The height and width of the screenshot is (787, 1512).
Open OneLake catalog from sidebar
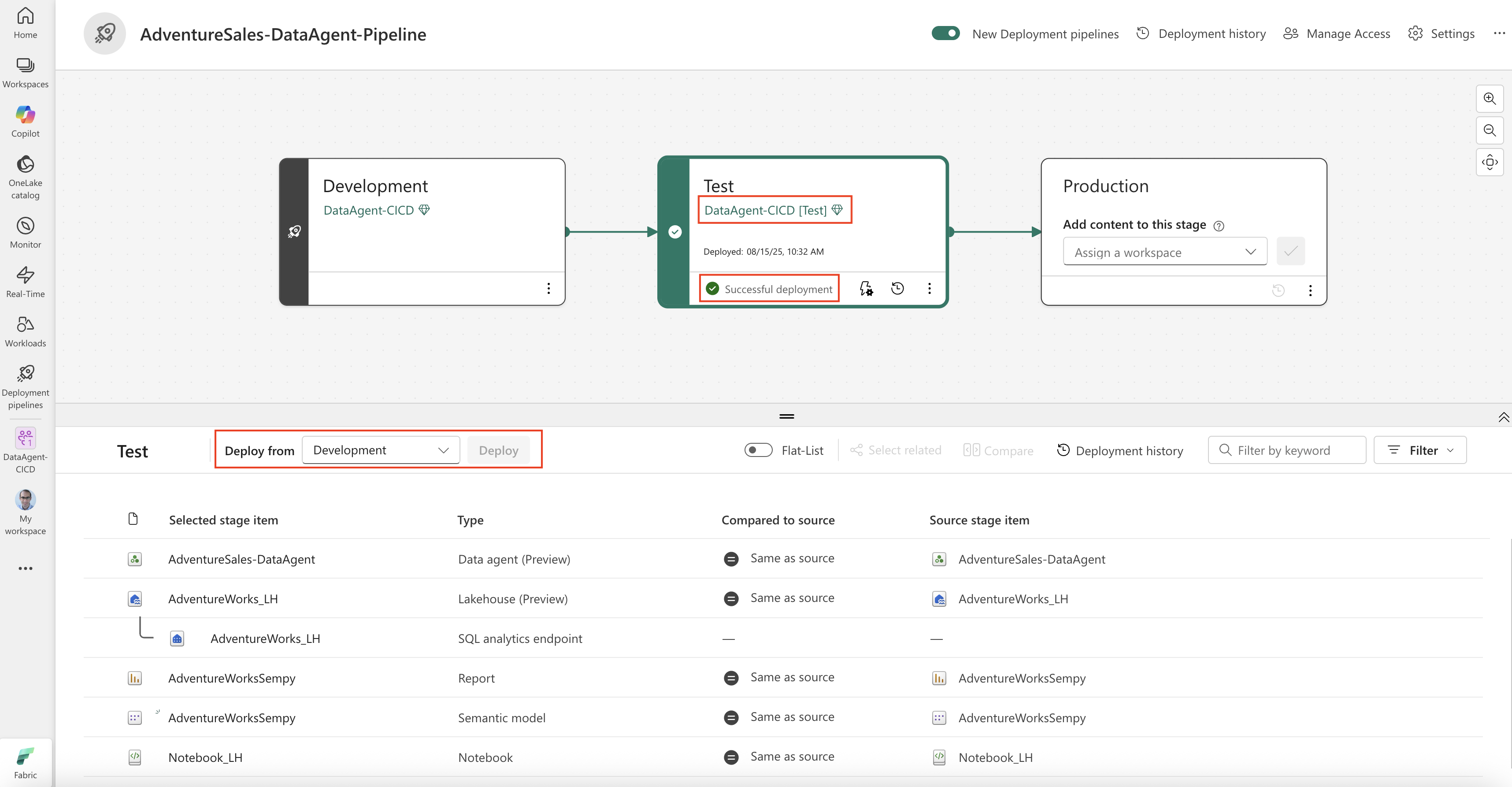coord(25,177)
